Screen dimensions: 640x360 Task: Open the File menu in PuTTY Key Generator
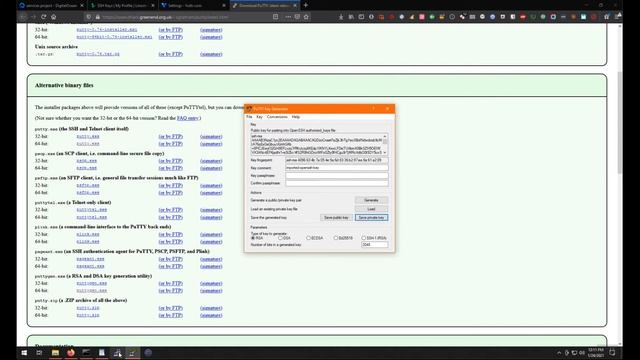[249, 117]
